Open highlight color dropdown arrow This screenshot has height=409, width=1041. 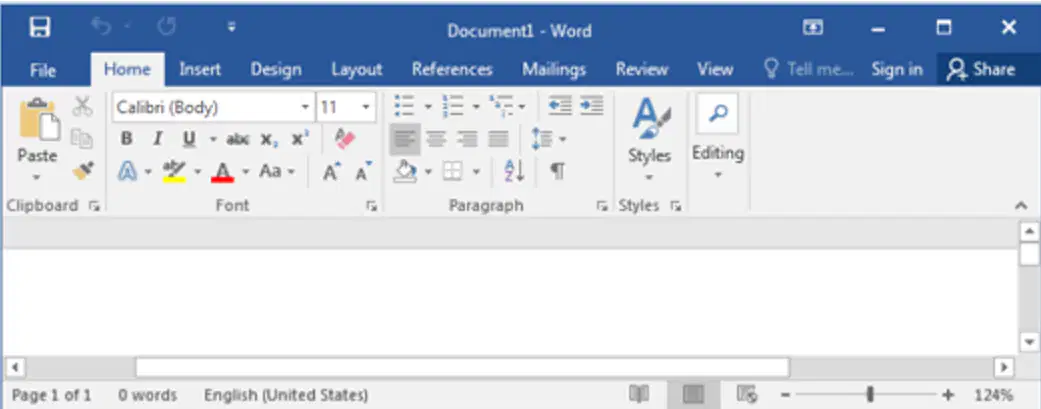pos(197,171)
